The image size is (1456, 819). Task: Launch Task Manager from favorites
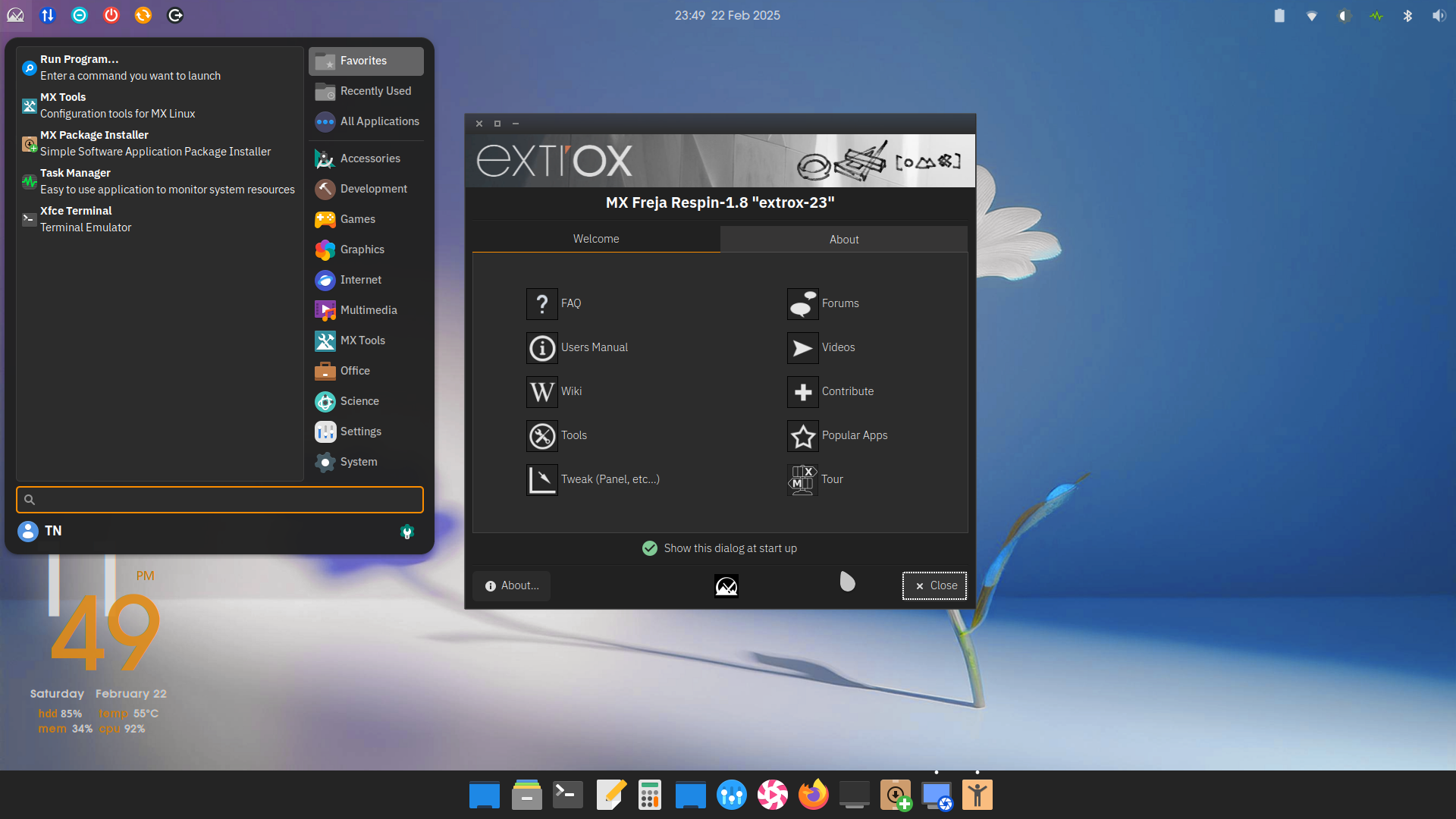159,181
